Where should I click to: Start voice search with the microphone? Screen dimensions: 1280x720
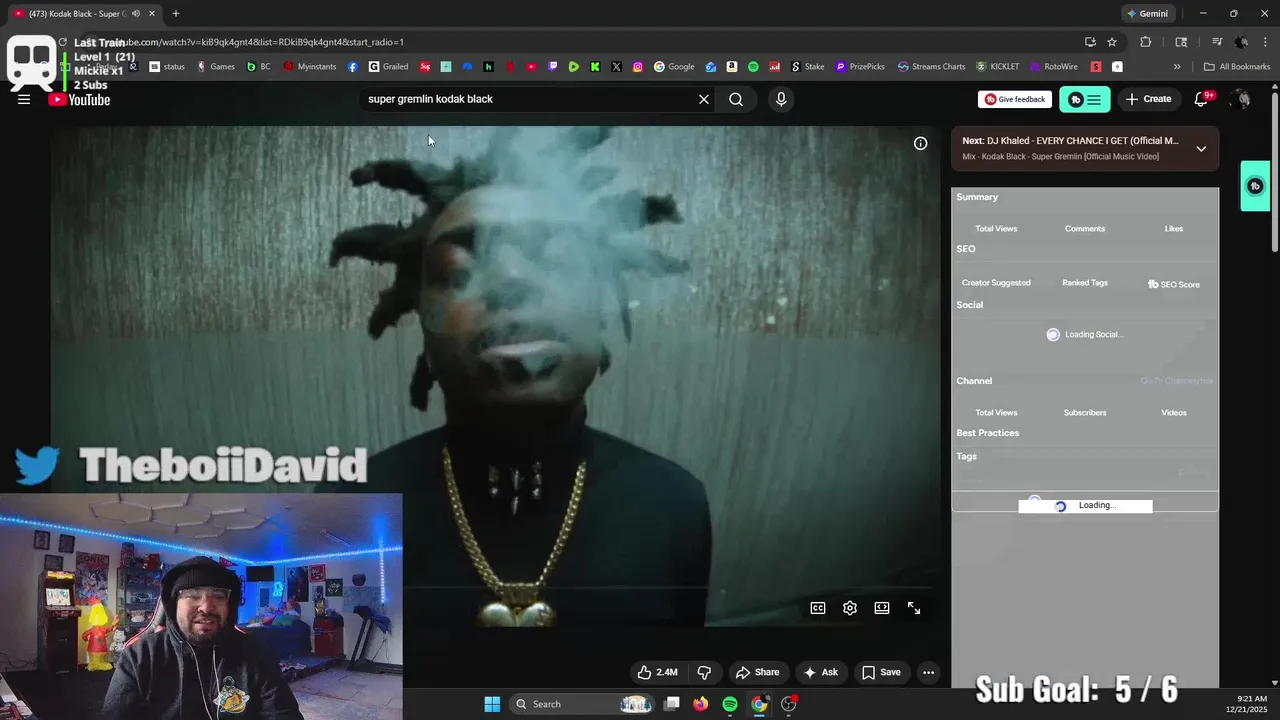(x=781, y=99)
